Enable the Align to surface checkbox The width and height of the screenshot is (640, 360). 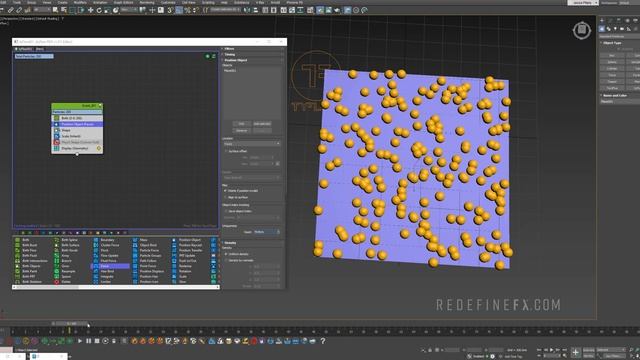coord(225,197)
